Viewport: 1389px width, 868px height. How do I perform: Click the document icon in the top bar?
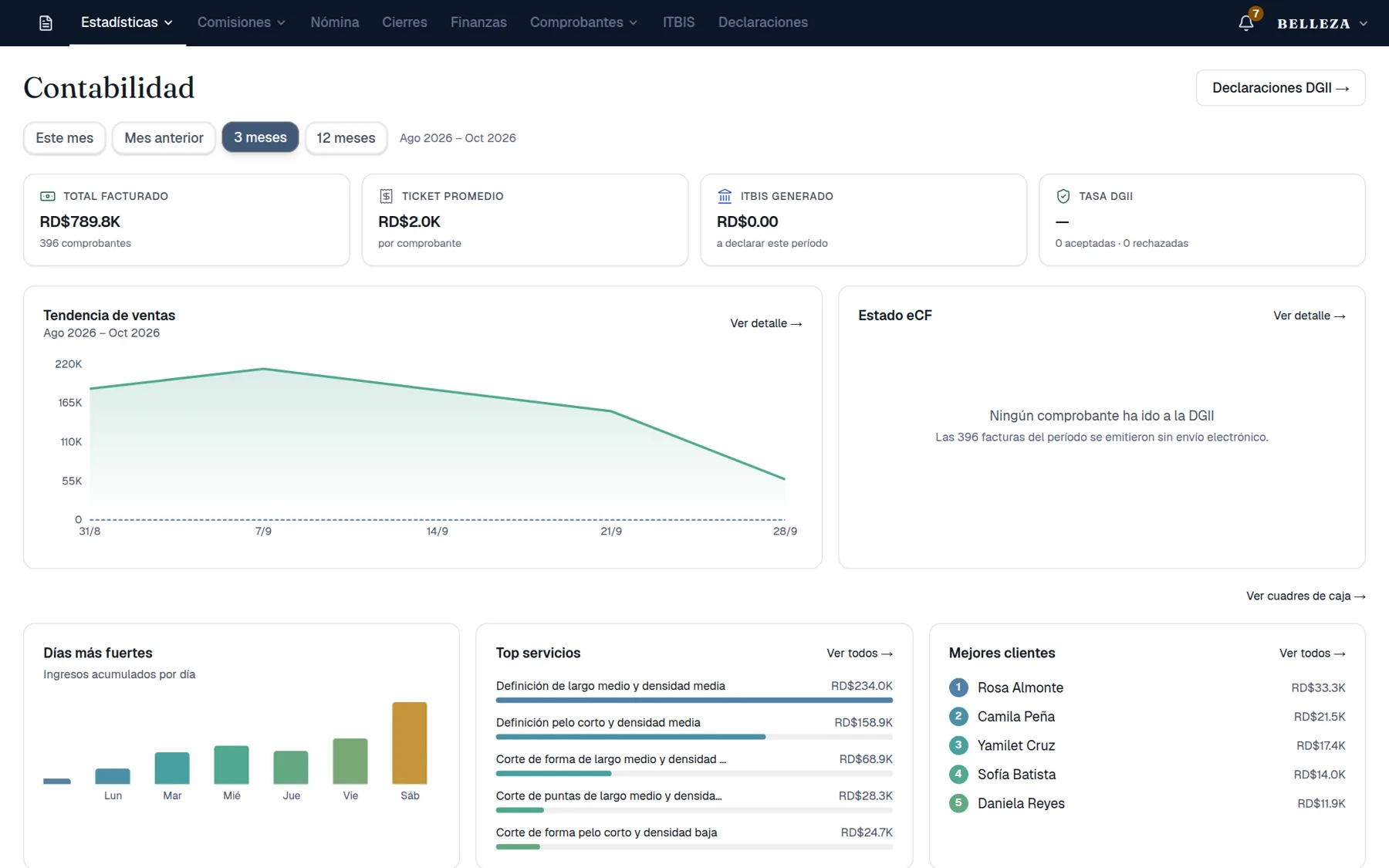(46, 23)
